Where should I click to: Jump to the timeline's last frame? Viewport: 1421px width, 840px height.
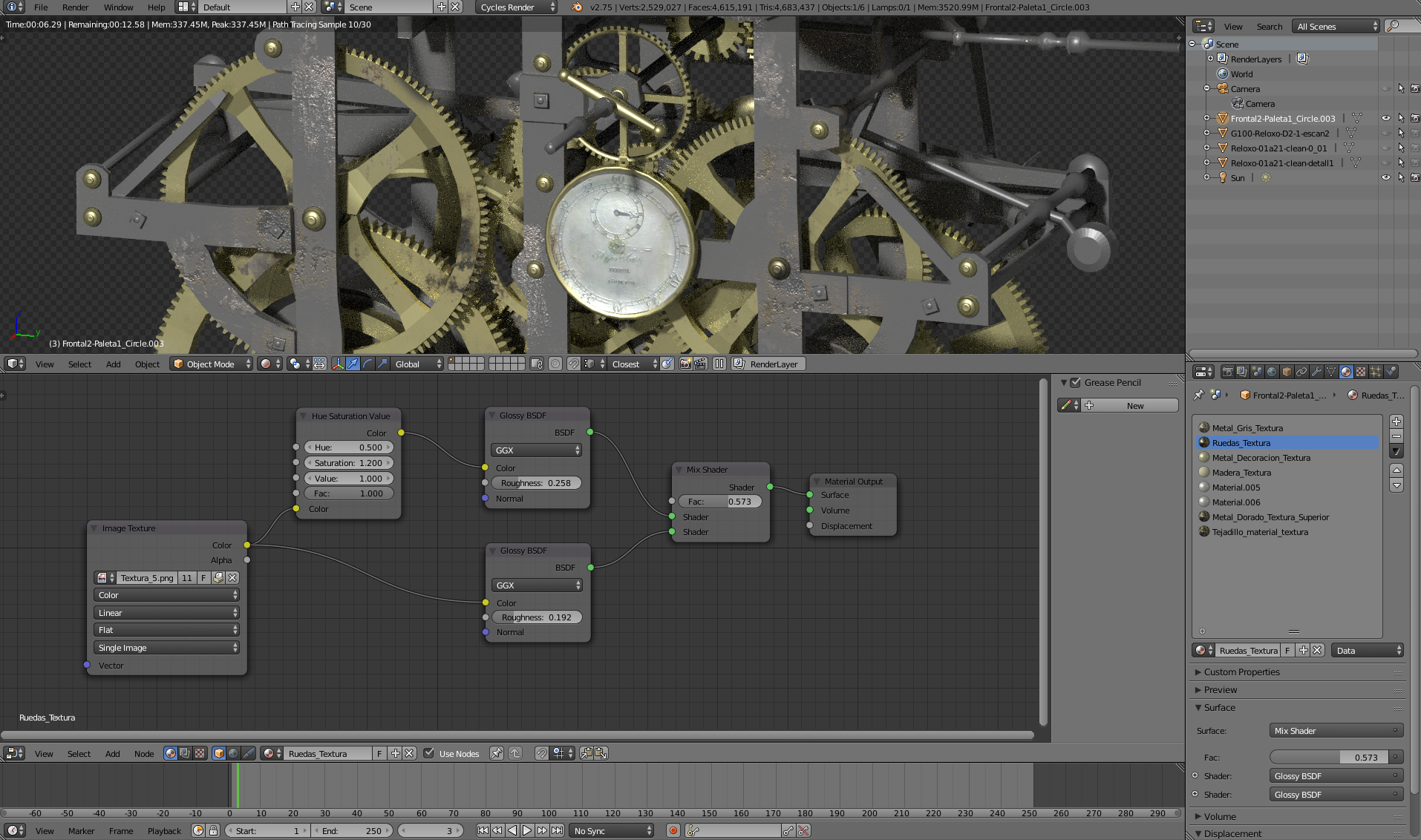click(x=558, y=830)
